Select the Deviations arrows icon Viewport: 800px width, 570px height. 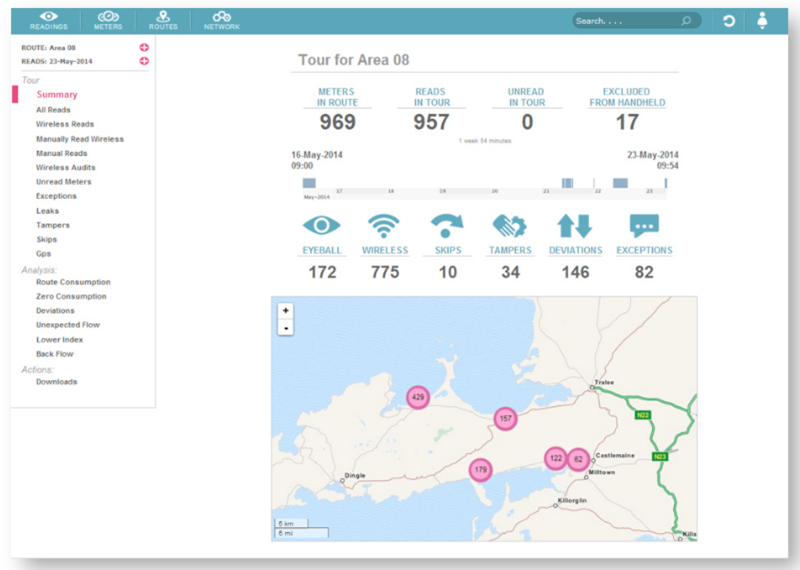pos(575,226)
